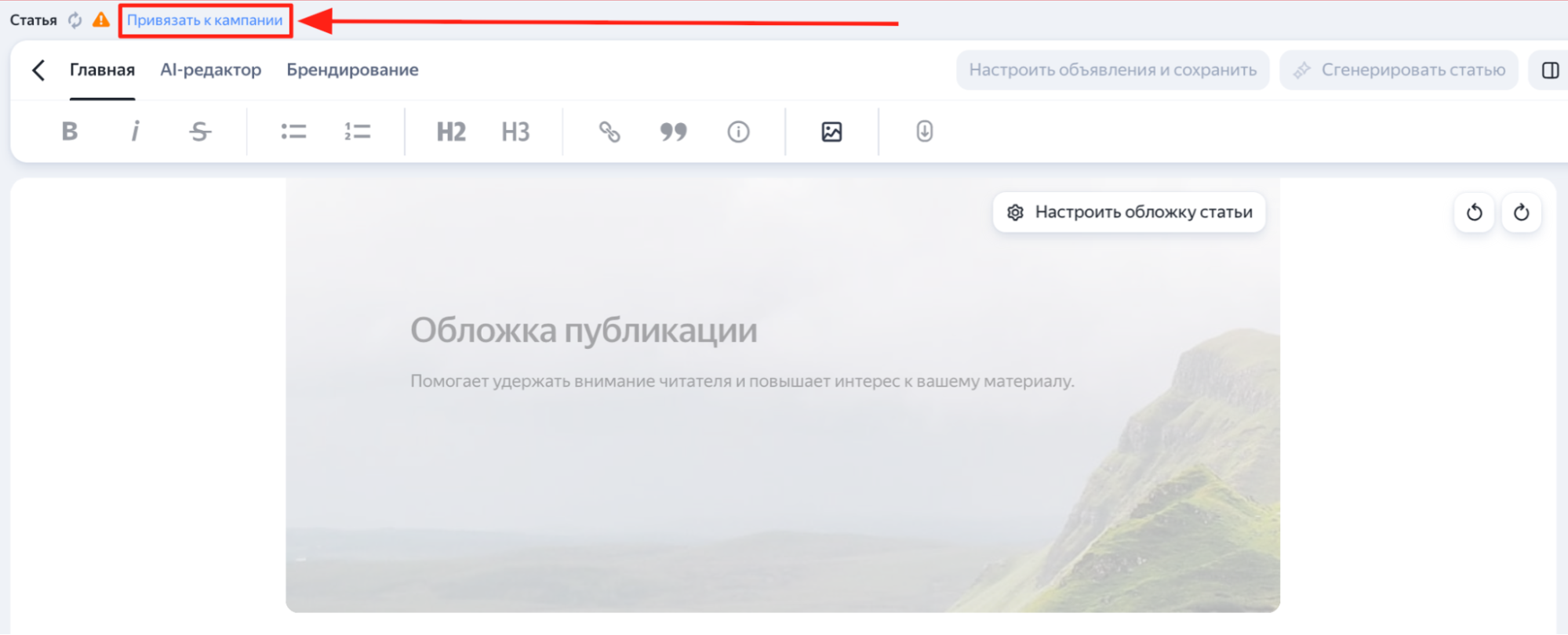This screenshot has width=1568, height=635.
Task: Click the Привязать к кампании link
Action: tap(205, 20)
